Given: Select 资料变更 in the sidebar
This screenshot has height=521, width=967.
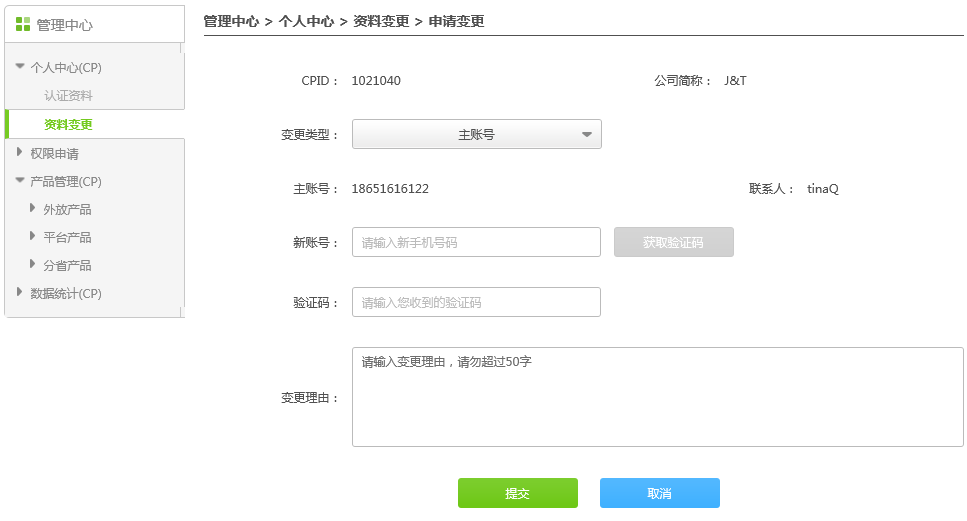Looking at the screenshot, I should pos(68,125).
